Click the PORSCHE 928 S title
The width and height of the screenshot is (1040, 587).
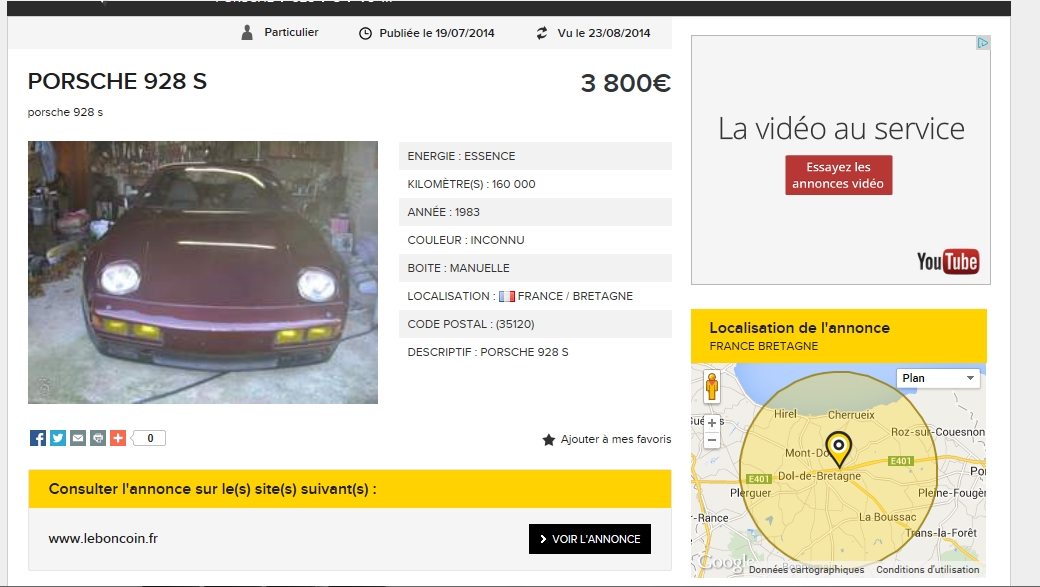[117, 82]
